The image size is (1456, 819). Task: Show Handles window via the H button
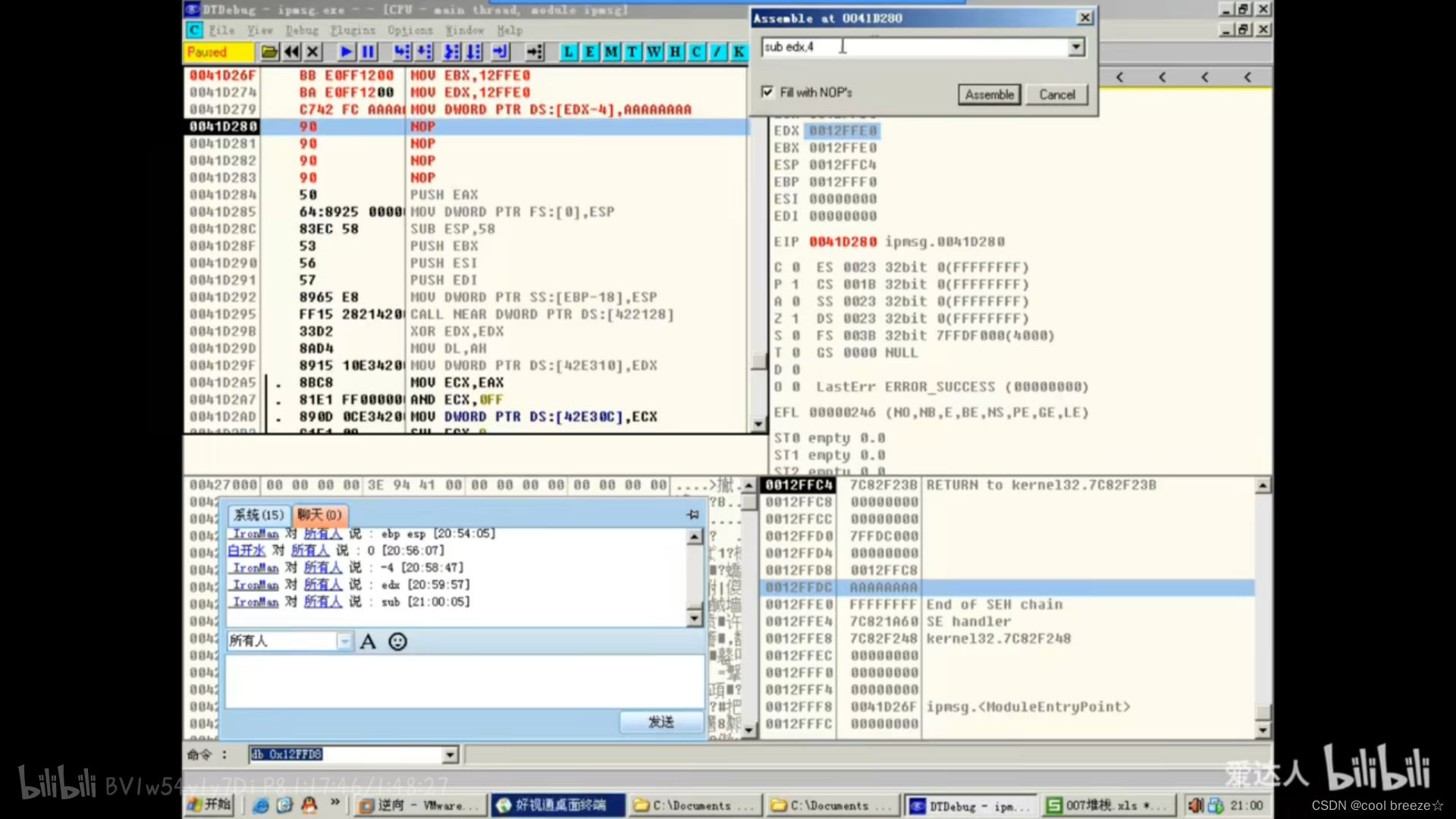point(674,52)
